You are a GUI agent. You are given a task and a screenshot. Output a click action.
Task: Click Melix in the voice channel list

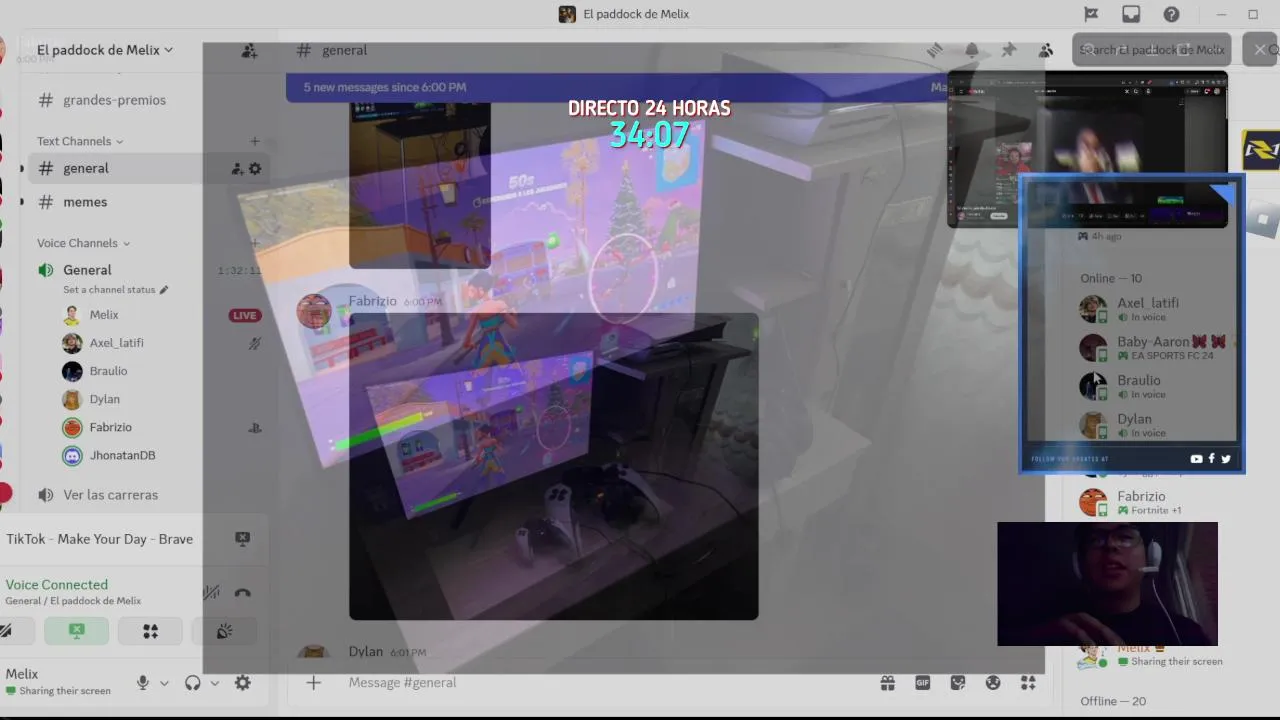coord(104,315)
